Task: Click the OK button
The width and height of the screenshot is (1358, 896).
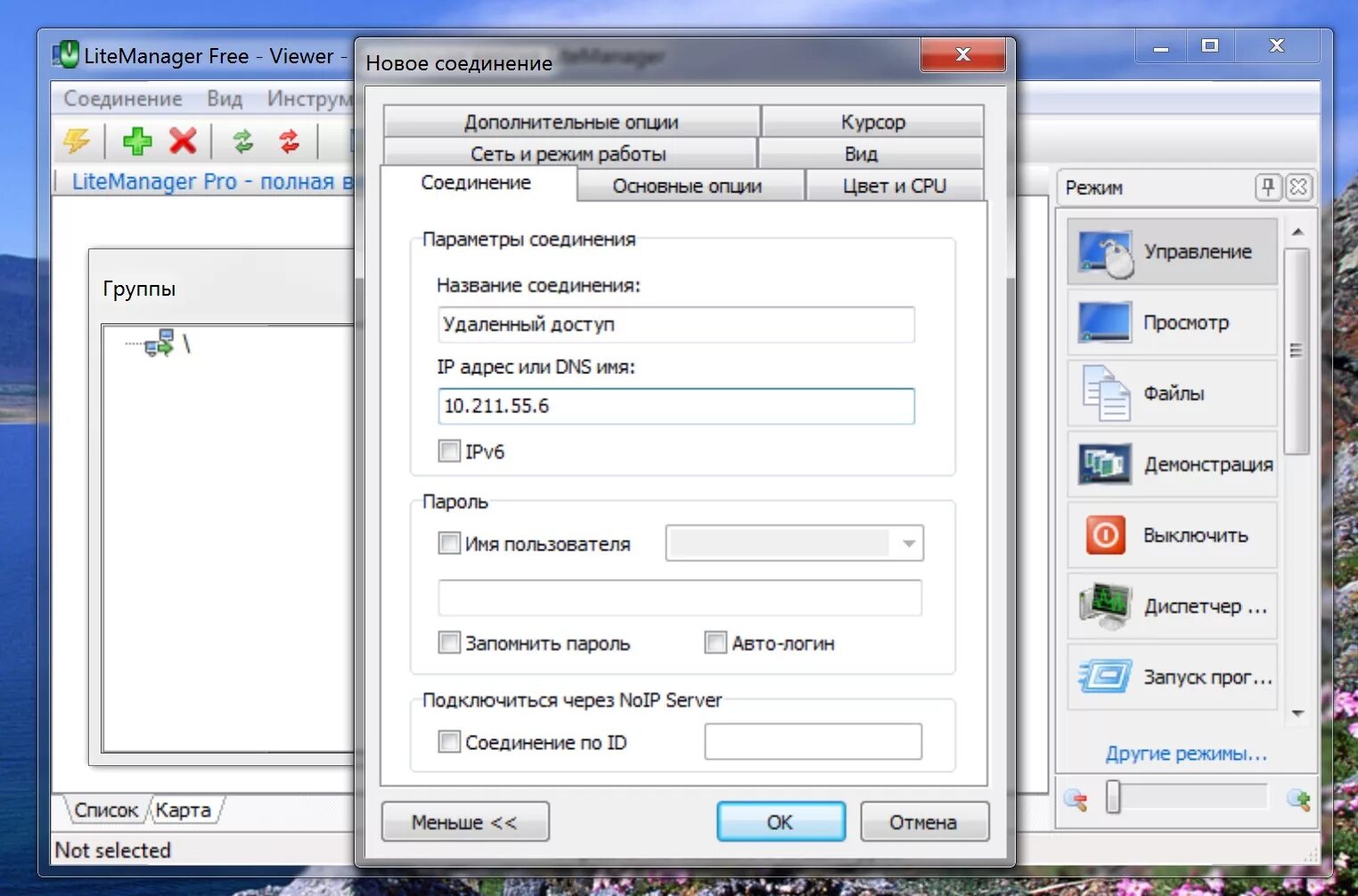Action: coord(781,822)
